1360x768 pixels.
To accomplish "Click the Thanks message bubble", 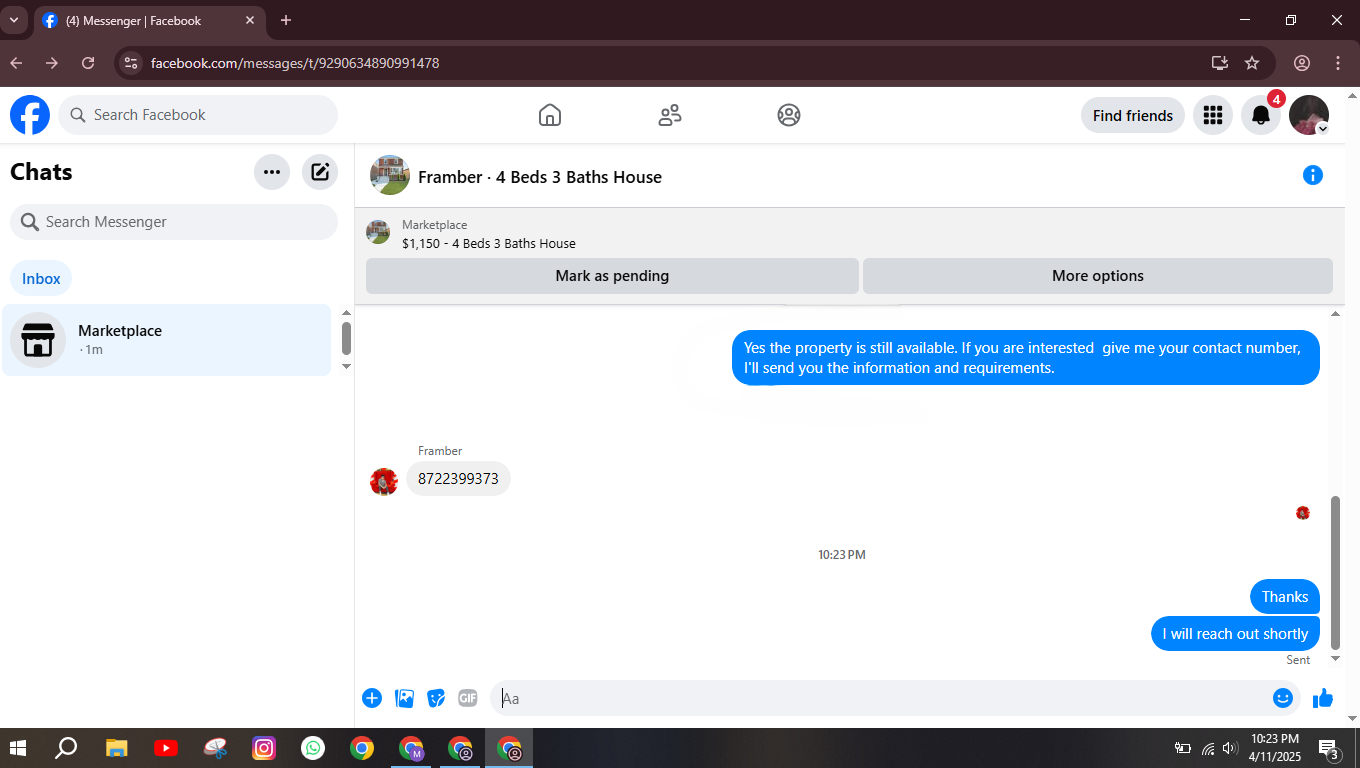I will (1285, 597).
